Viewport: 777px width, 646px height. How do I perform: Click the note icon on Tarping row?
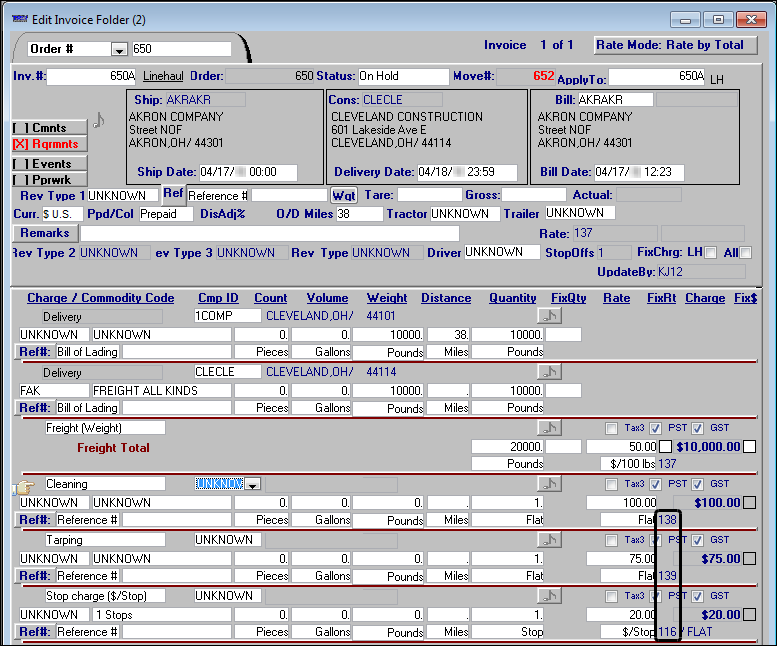tap(547, 540)
